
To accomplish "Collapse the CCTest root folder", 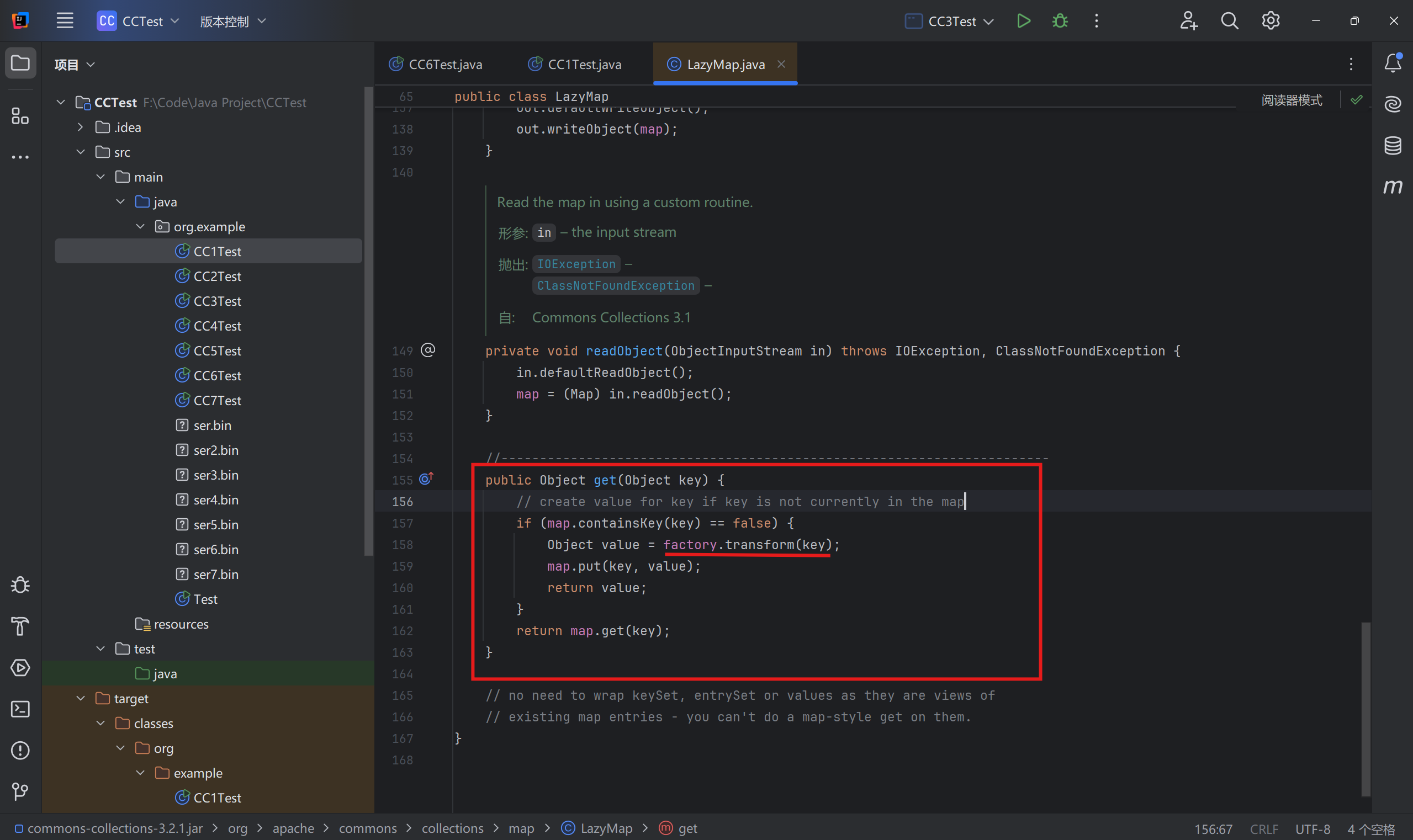I will tap(61, 103).
